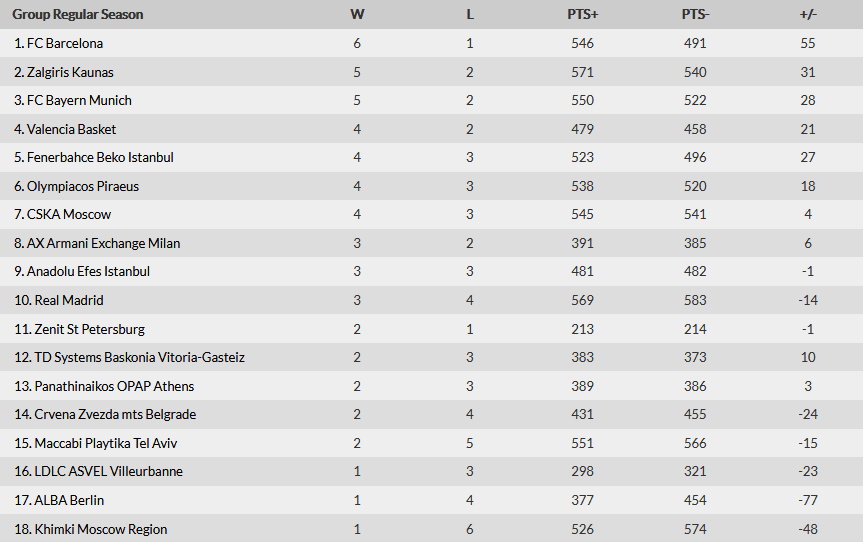Open Panathinaikos OPAP Athens link
This screenshot has height=542, width=863.
pos(114,386)
